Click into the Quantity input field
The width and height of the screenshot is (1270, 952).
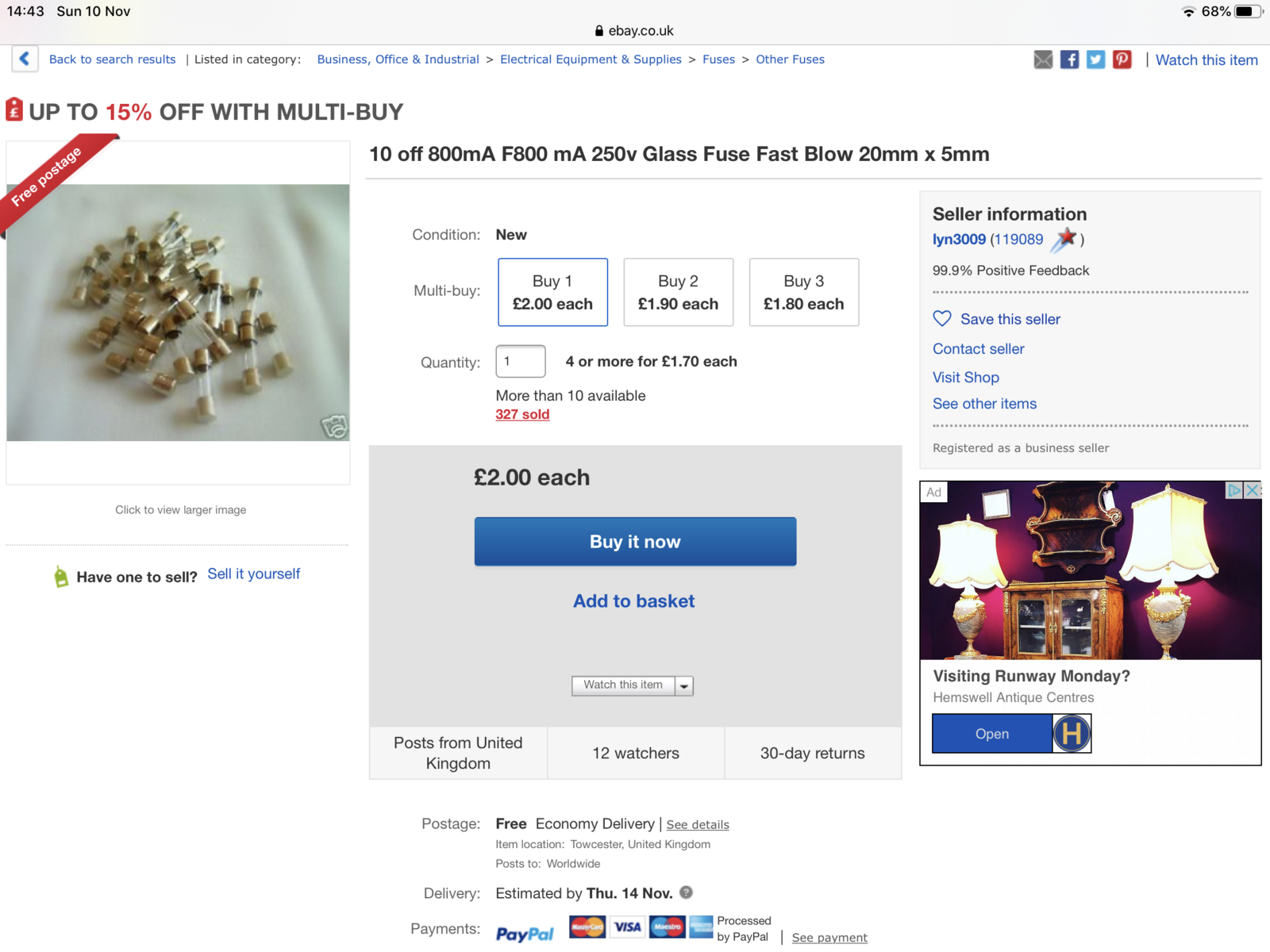click(x=520, y=362)
